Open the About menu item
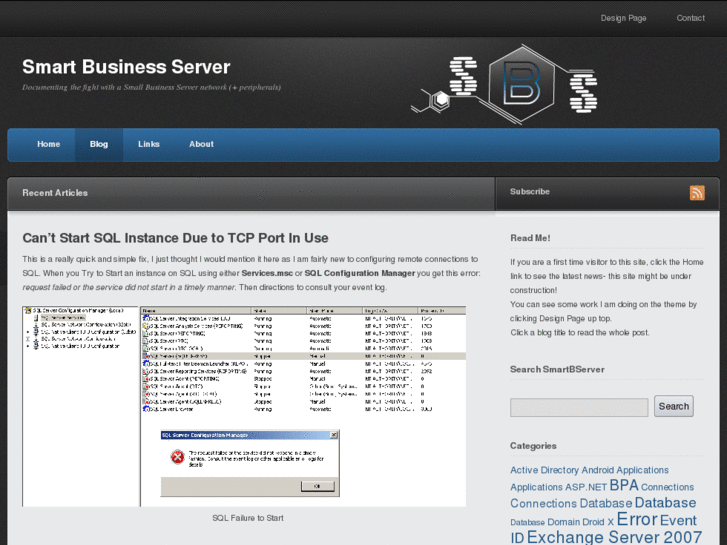The image size is (727, 545). pyautogui.click(x=201, y=144)
